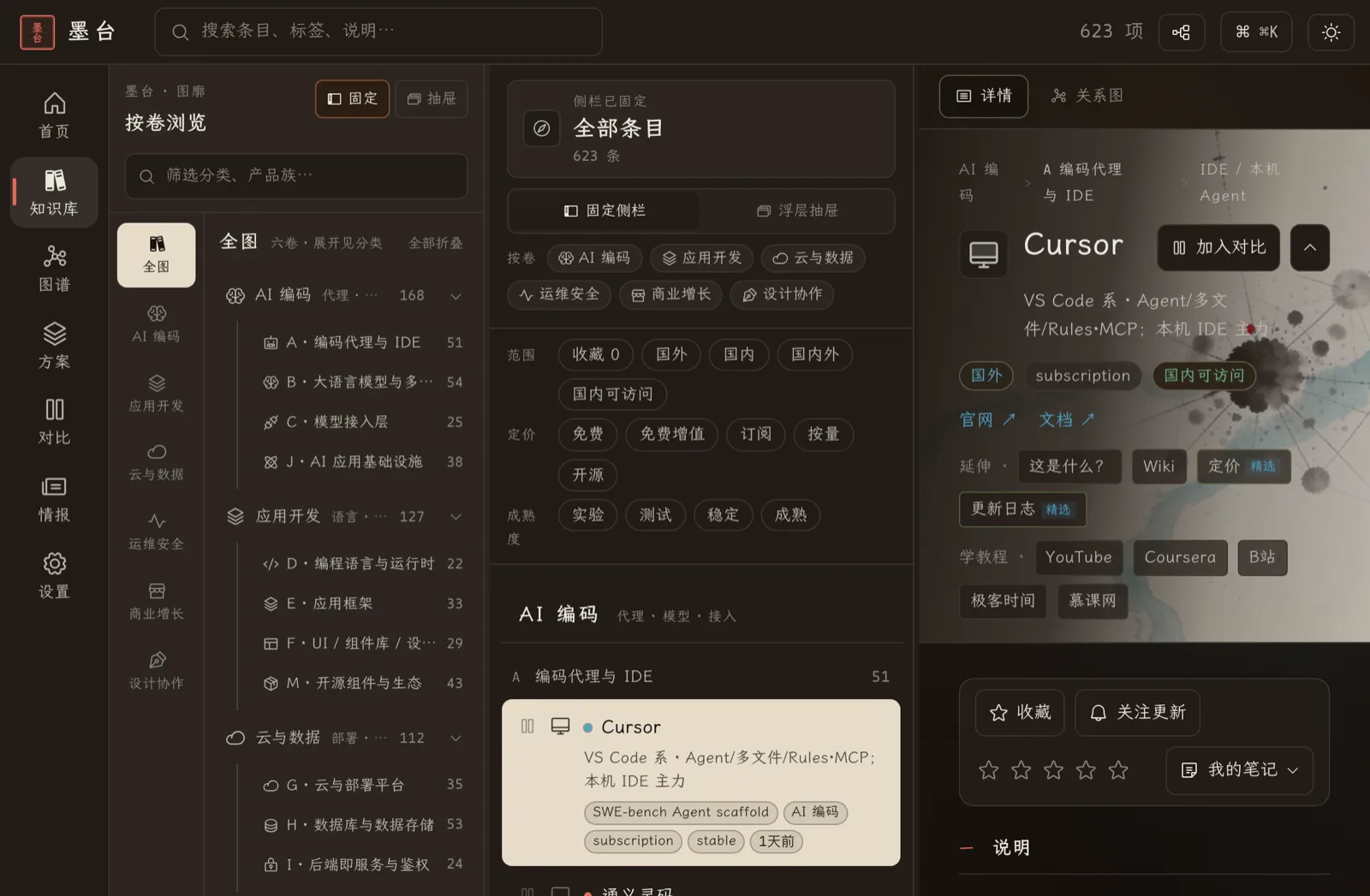Toggle the light theme sun icon

click(x=1331, y=32)
